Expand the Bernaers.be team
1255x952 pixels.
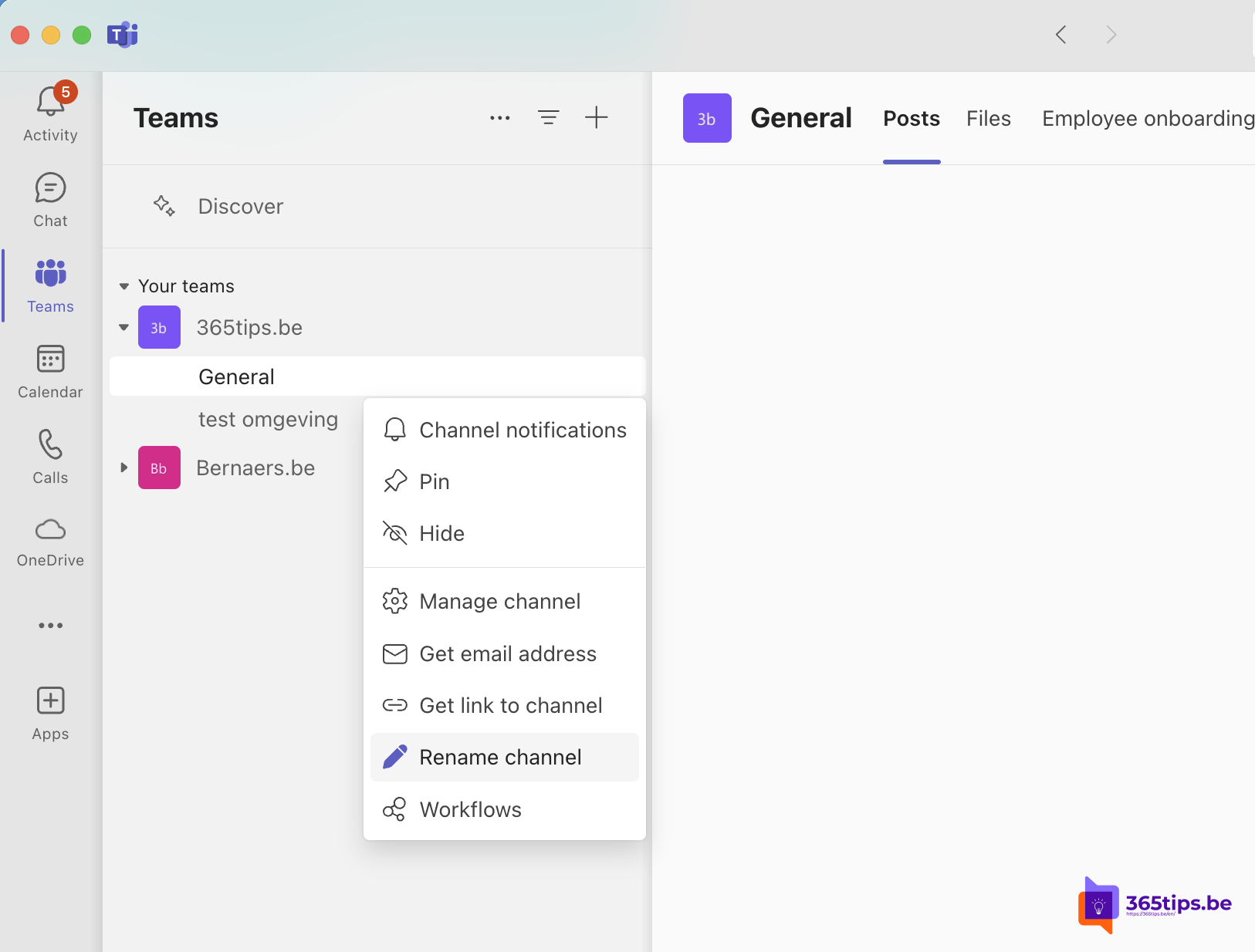point(123,468)
